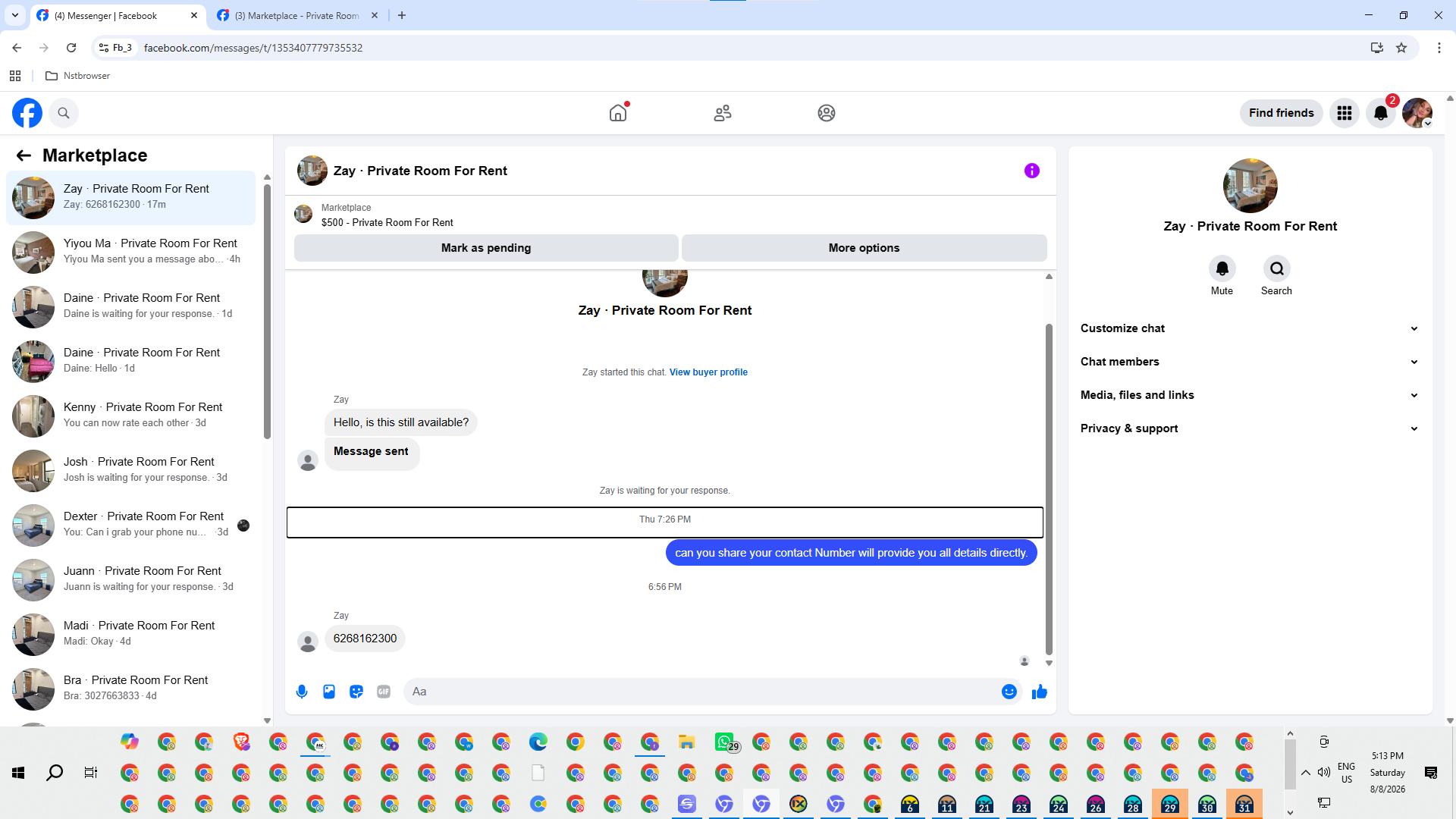Screen dimensions: 1456x819
Task: Show hidden system tray icons
Action: [1306, 773]
